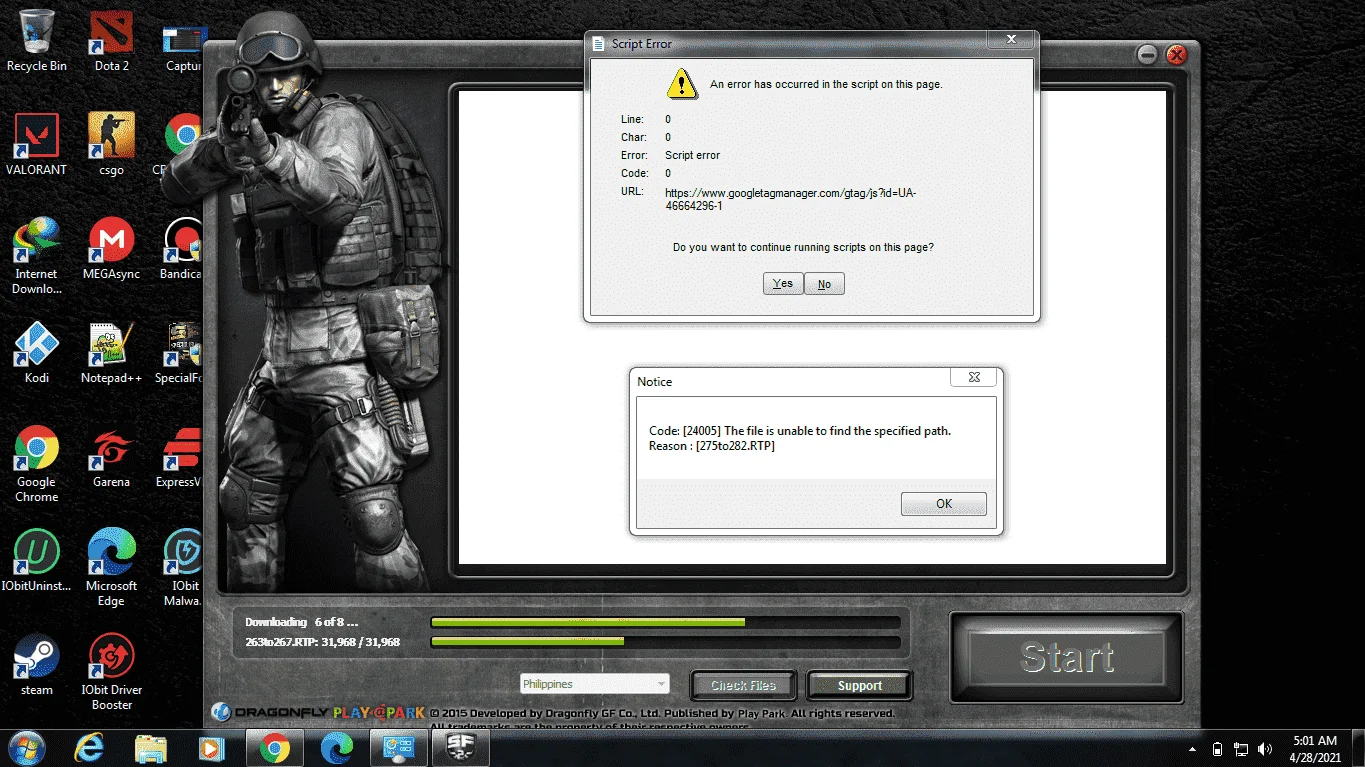
Task: Open the Google Chrome desktop shortcut
Action: tap(37, 464)
